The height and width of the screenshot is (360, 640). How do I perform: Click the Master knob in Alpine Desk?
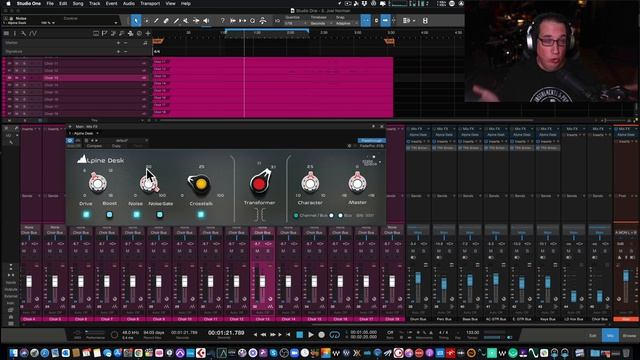point(357,183)
